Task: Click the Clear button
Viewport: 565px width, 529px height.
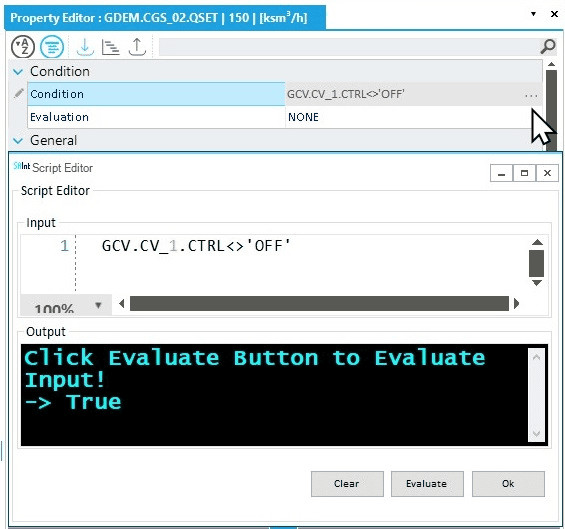Action: 347,484
